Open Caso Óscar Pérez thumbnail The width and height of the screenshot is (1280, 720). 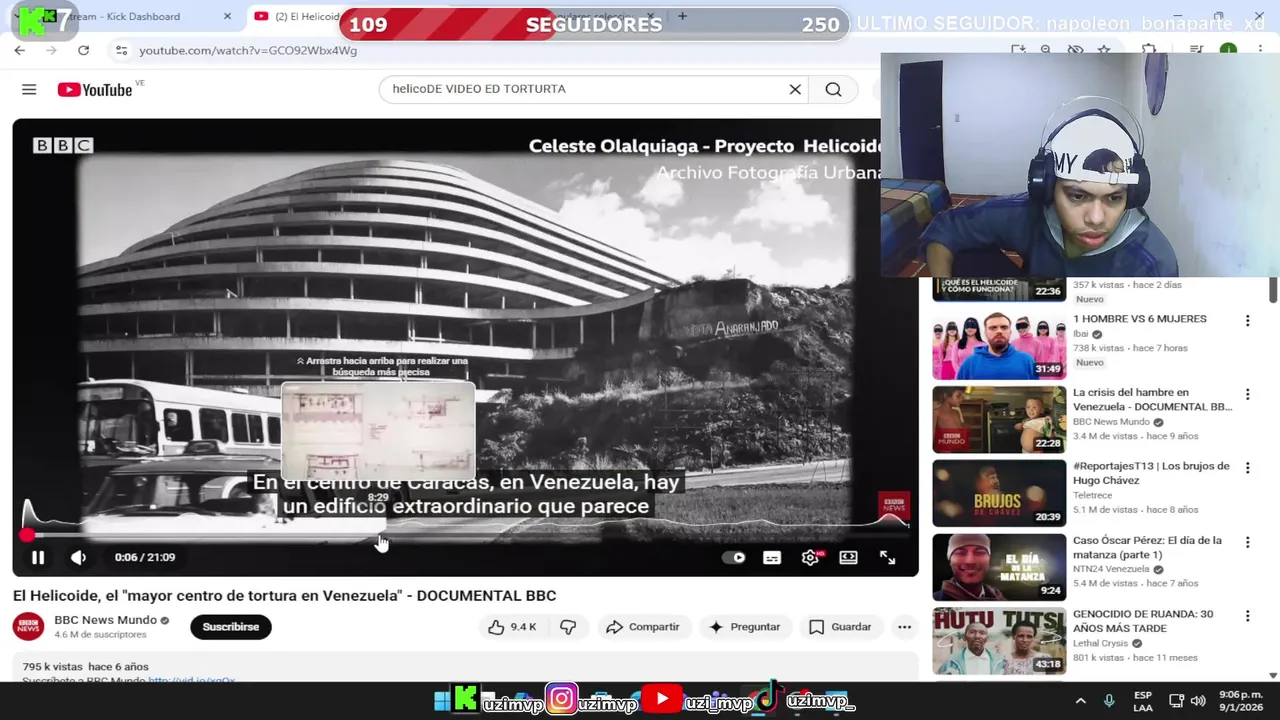click(x=999, y=567)
